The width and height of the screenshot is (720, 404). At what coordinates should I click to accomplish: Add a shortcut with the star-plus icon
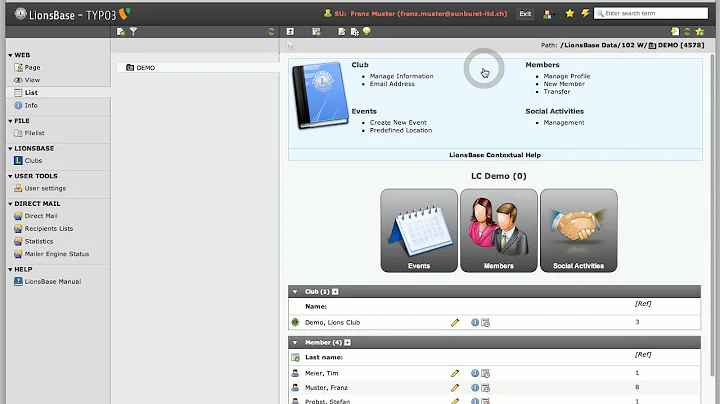click(x=699, y=32)
